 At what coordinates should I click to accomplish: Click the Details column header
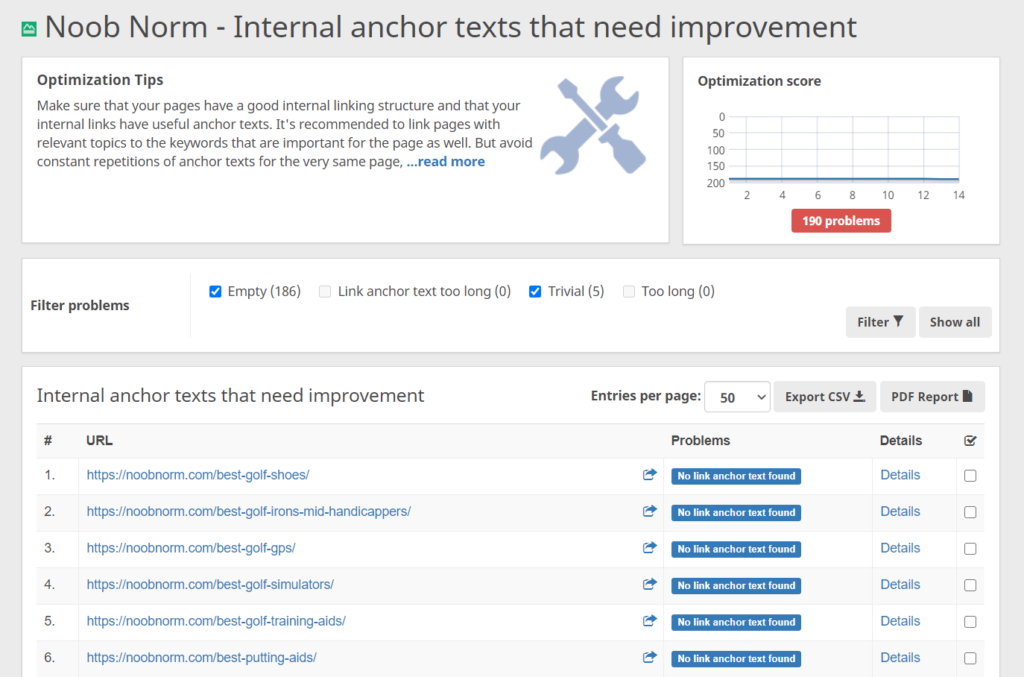901,441
